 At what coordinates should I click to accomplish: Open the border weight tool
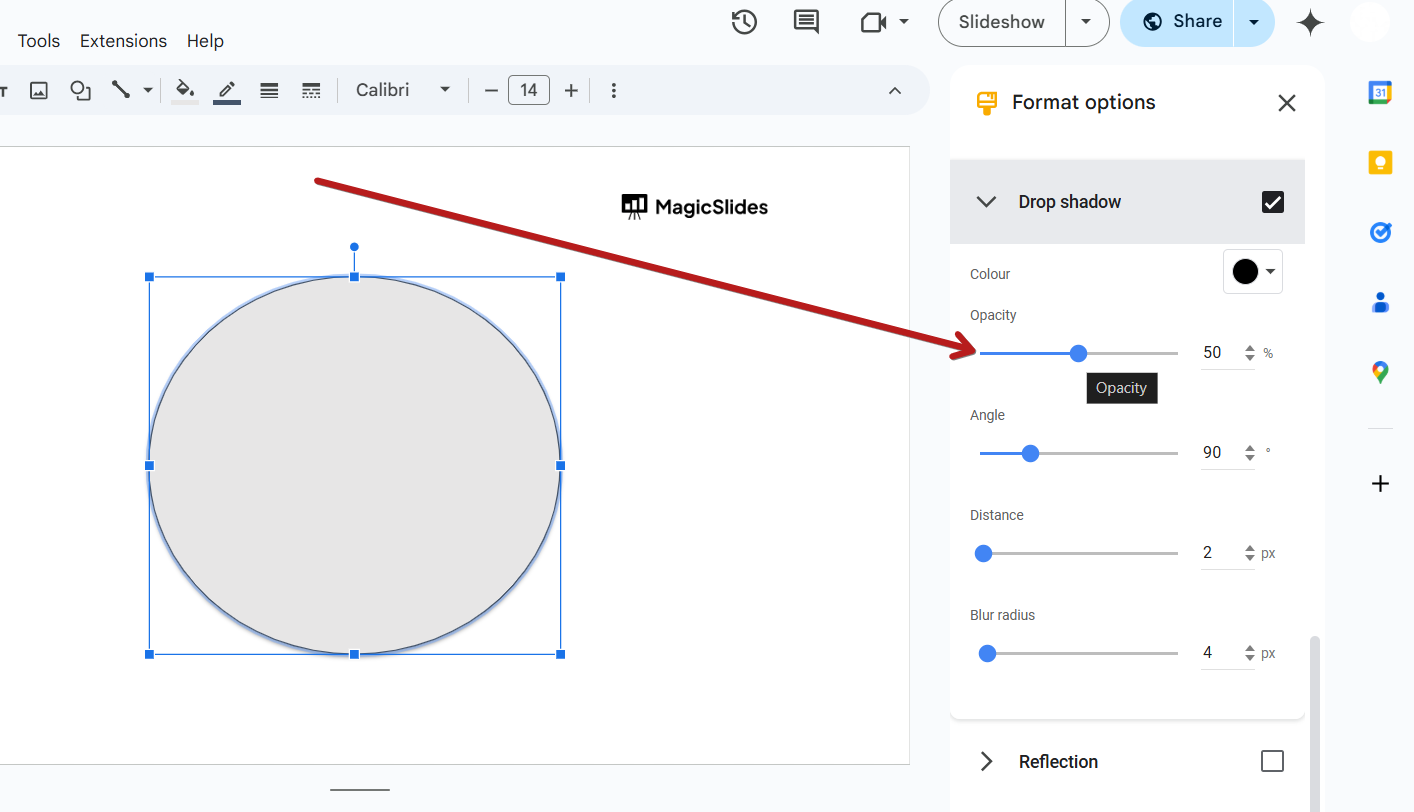269,90
